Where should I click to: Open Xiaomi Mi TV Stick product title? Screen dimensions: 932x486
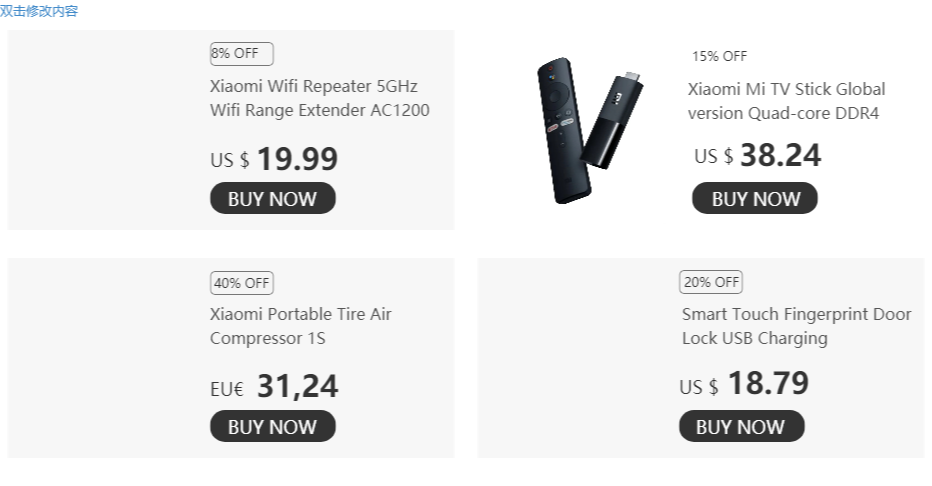click(786, 101)
